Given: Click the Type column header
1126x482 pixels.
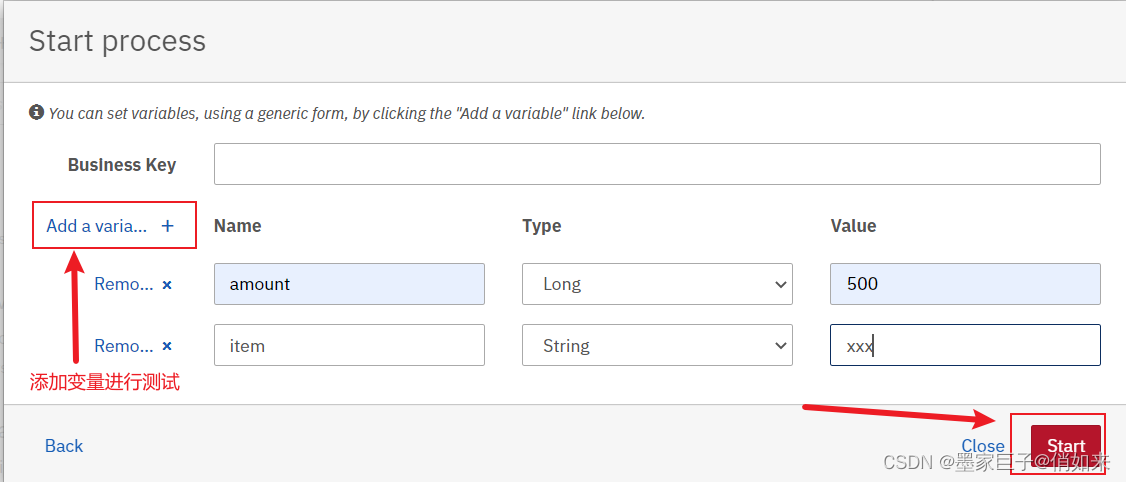Looking at the screenshot, I should click(x=542, y=226).
